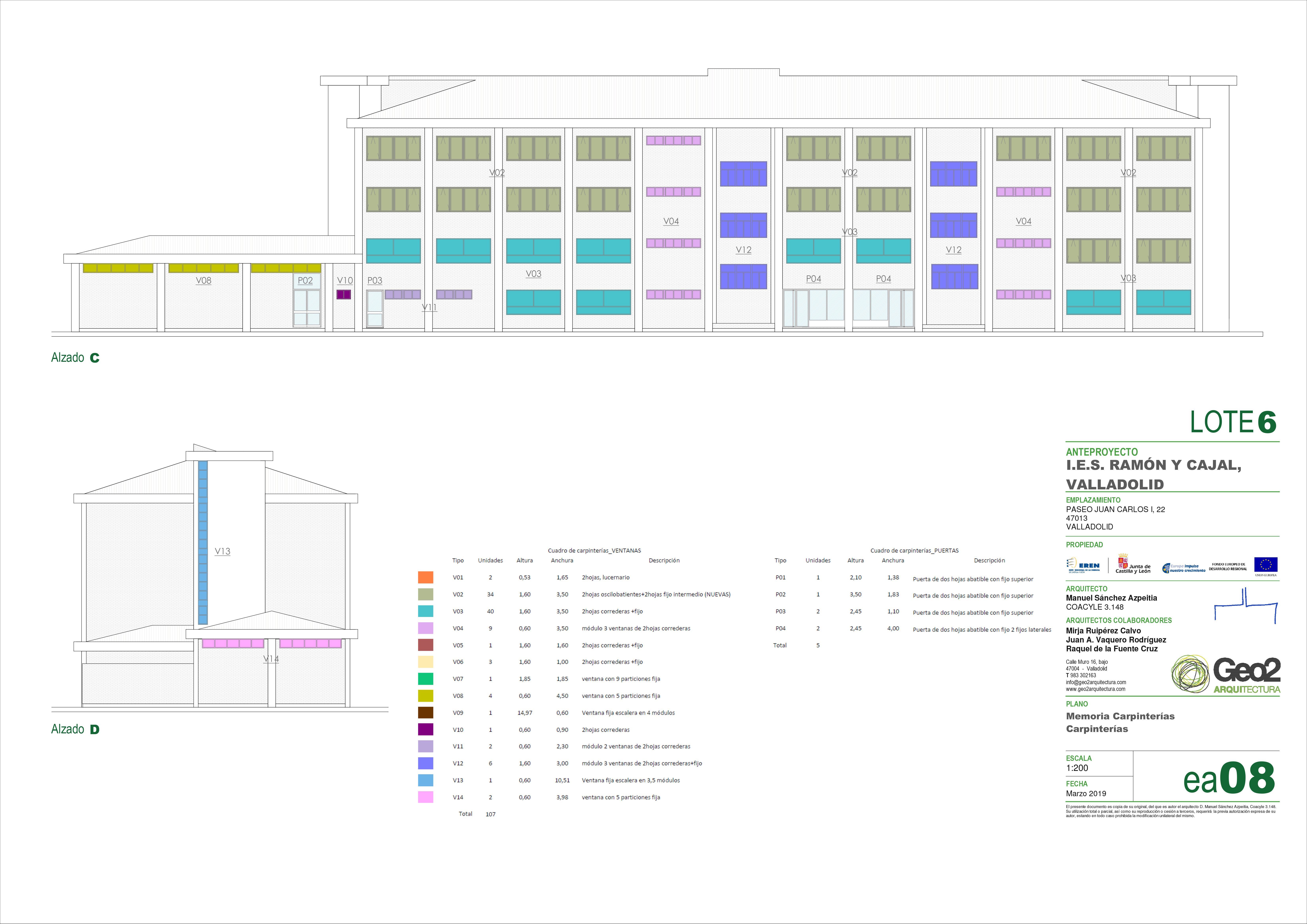Pick the pink V14 legend swatch
The width and height of the screenshot is (1307, 924).
426,797
